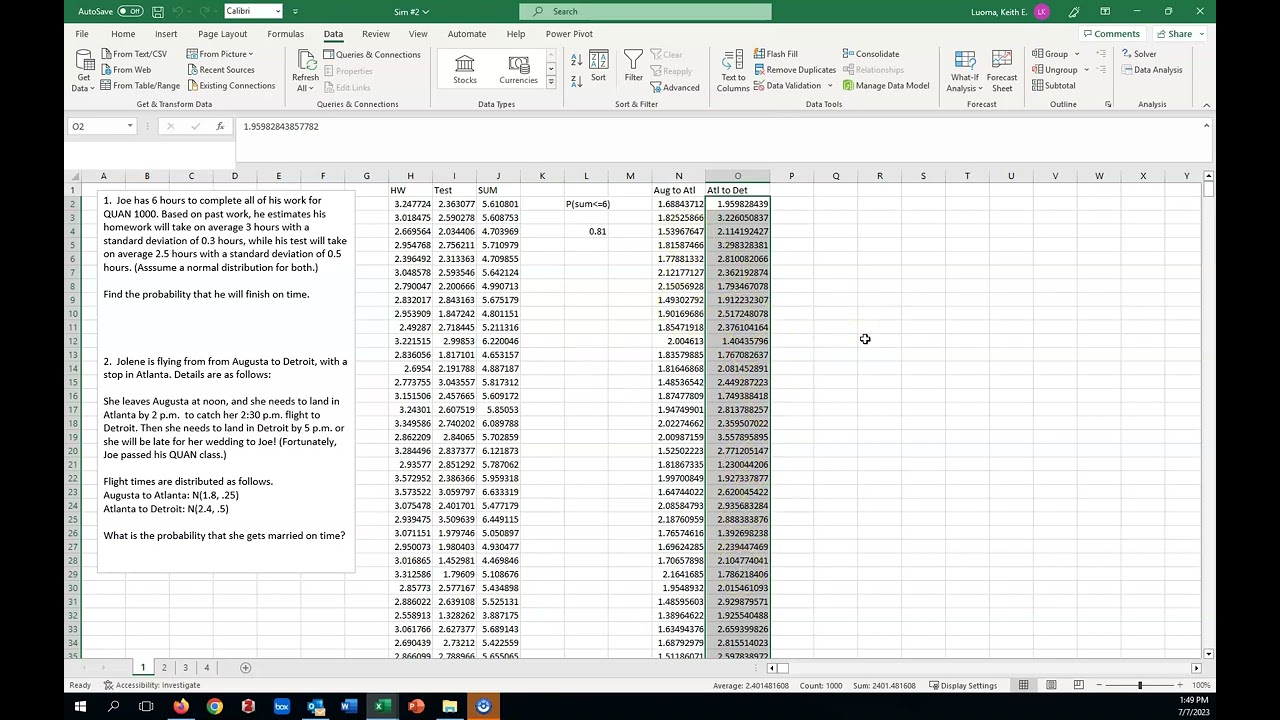Image resolution: width=1280 pixels, height=720 pixels.
Task: Launch the Solver add-in
Action: (x=1139, y=54)
